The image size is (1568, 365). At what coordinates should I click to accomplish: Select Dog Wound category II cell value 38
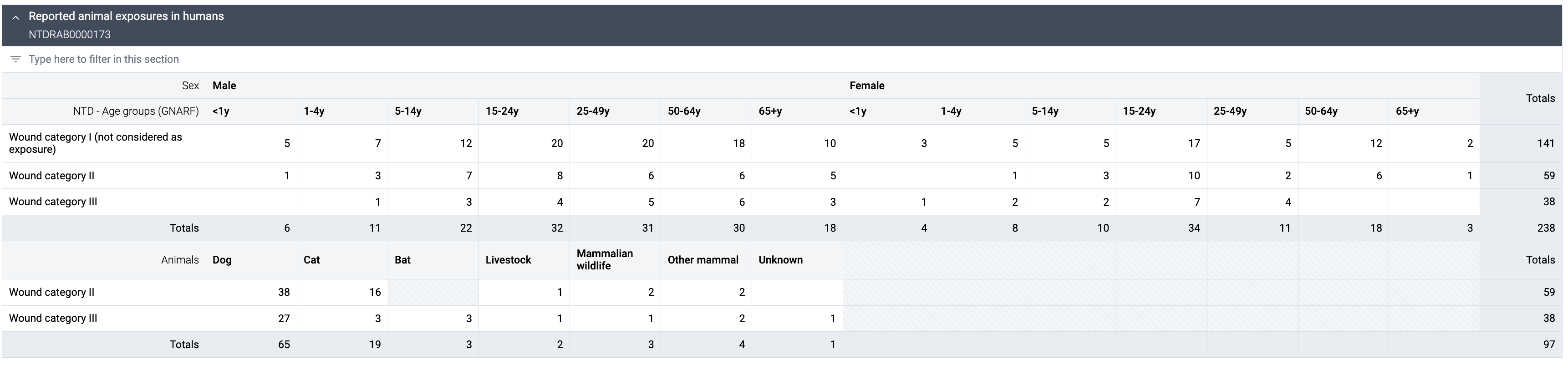tap(251, 293)
